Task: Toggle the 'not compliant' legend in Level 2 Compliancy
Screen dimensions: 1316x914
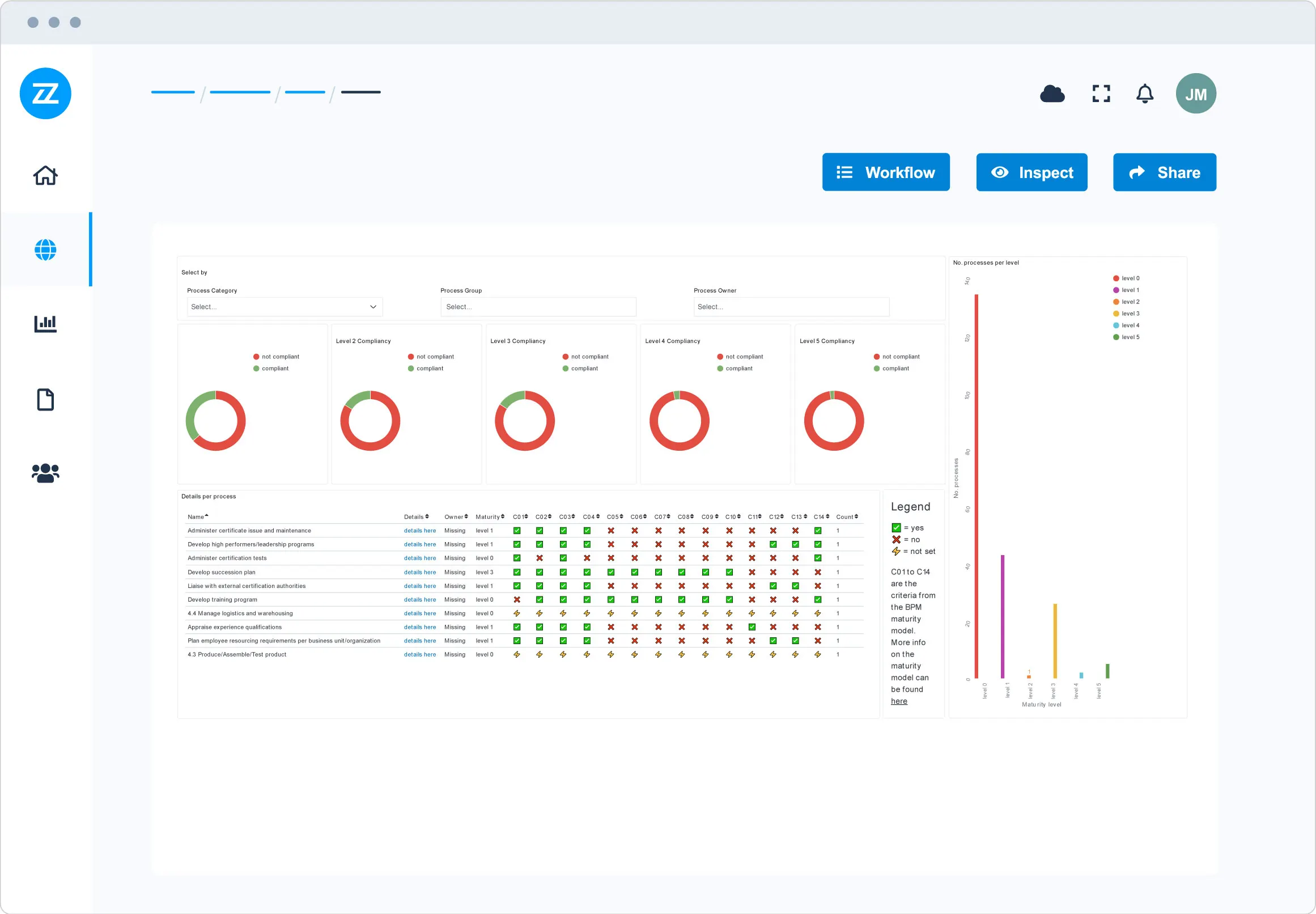Action: pyautogui.click(x=432, y=356)
